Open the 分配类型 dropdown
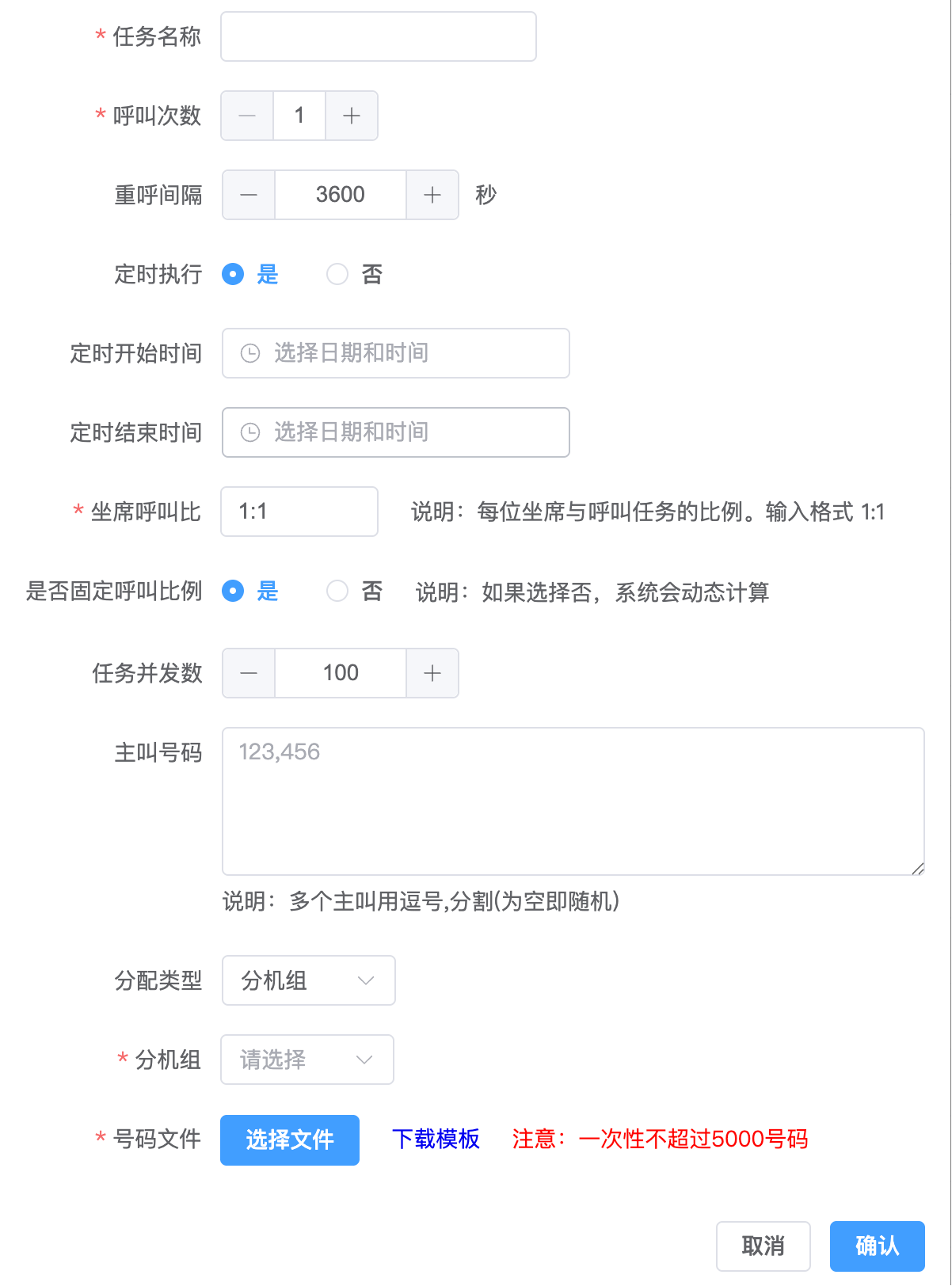Screen dimensions: 952x1286 pyautogui.click(x=308, y=980)
